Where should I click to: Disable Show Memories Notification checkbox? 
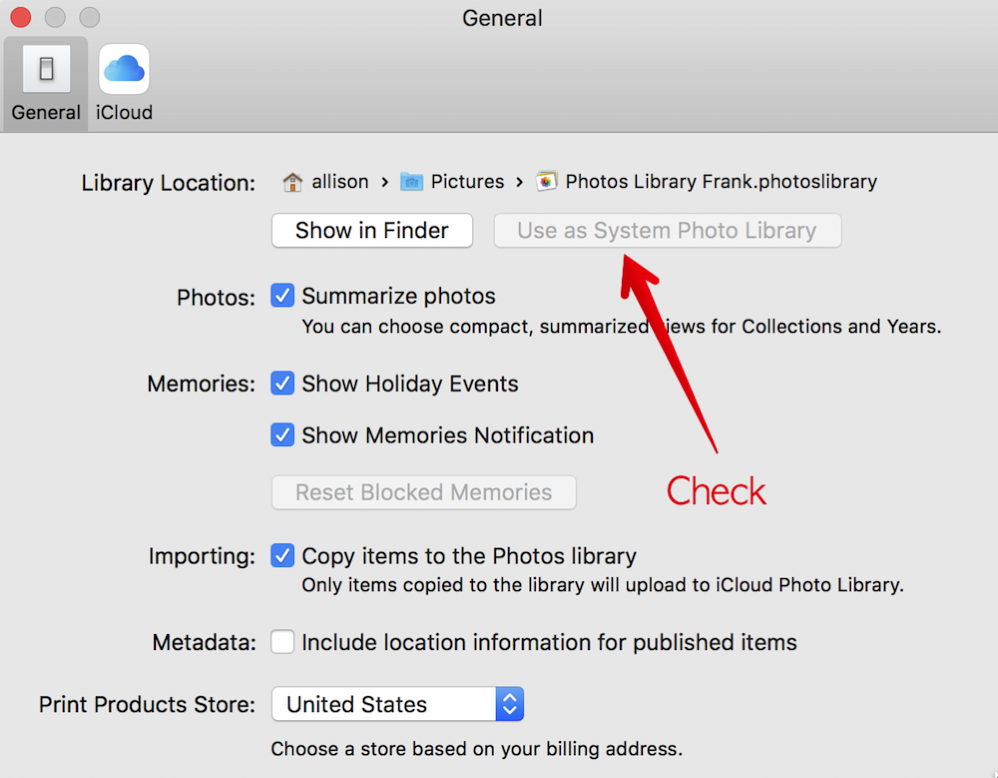[283, 435]
